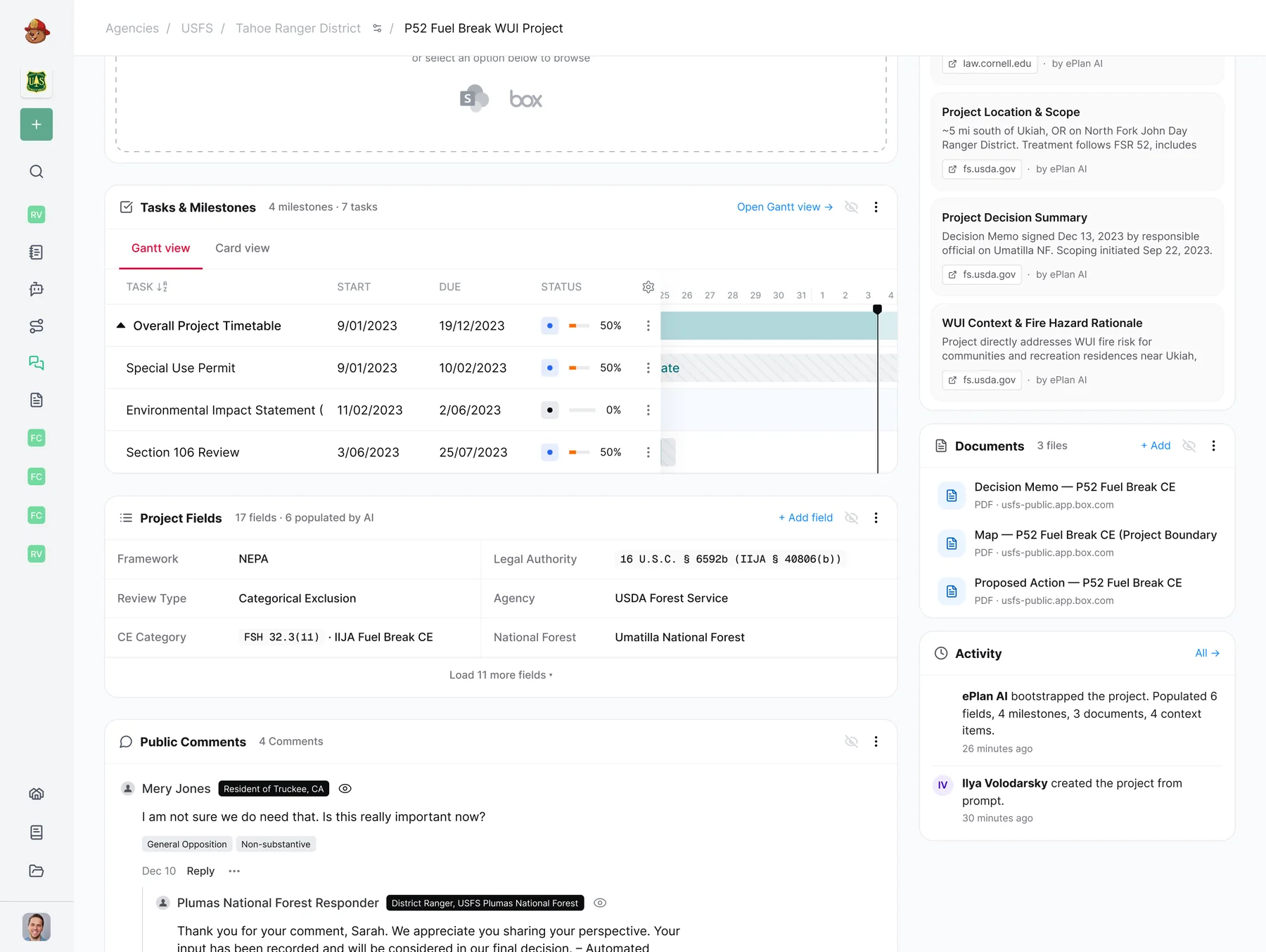Viewport: 1266px width, 952px height.
Task: Open row menu for Environmental Impact Statement
Action: [648, 410]
